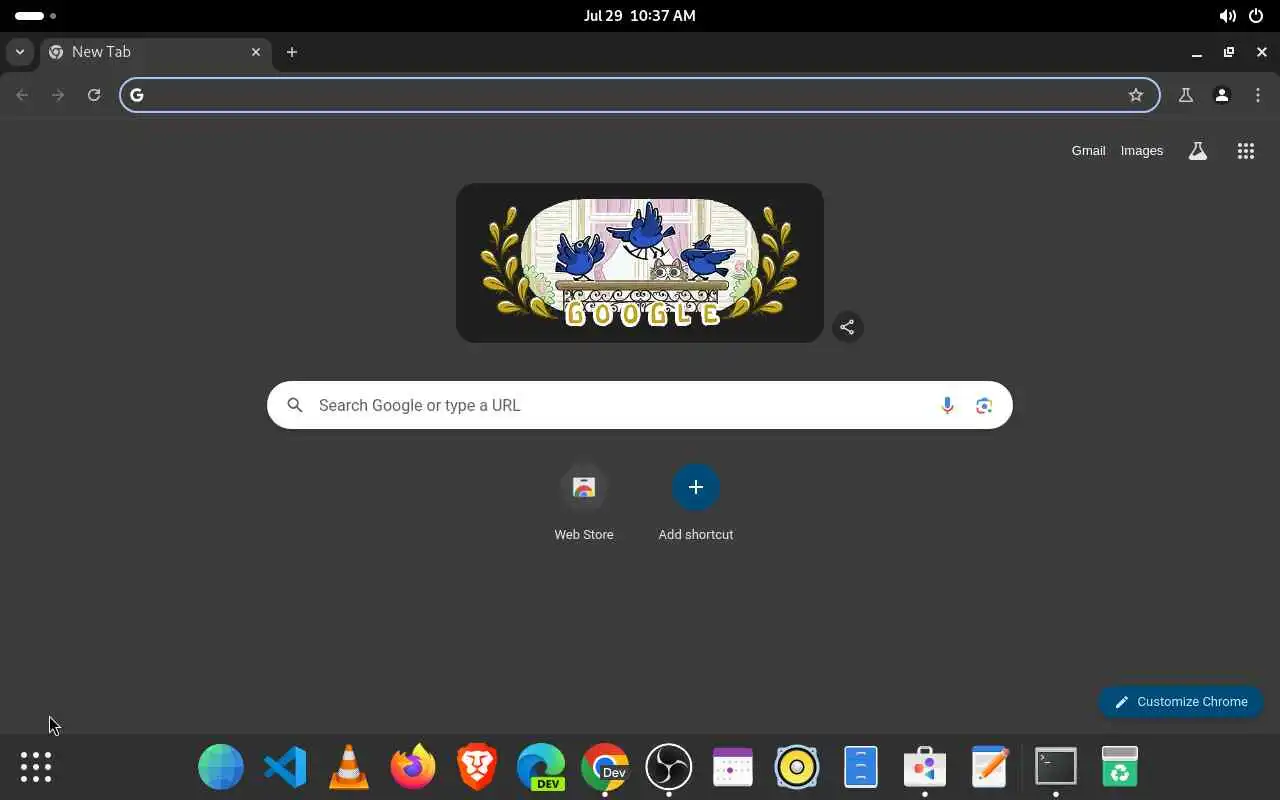
Task: Open the Software store bag icon
Action: (x=925, y=767)
